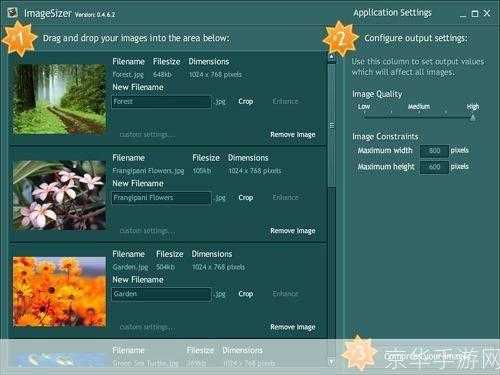Screen dimensions: 500x375
Task: Click the Maximum width field
Action: click(x=434, y=151)
